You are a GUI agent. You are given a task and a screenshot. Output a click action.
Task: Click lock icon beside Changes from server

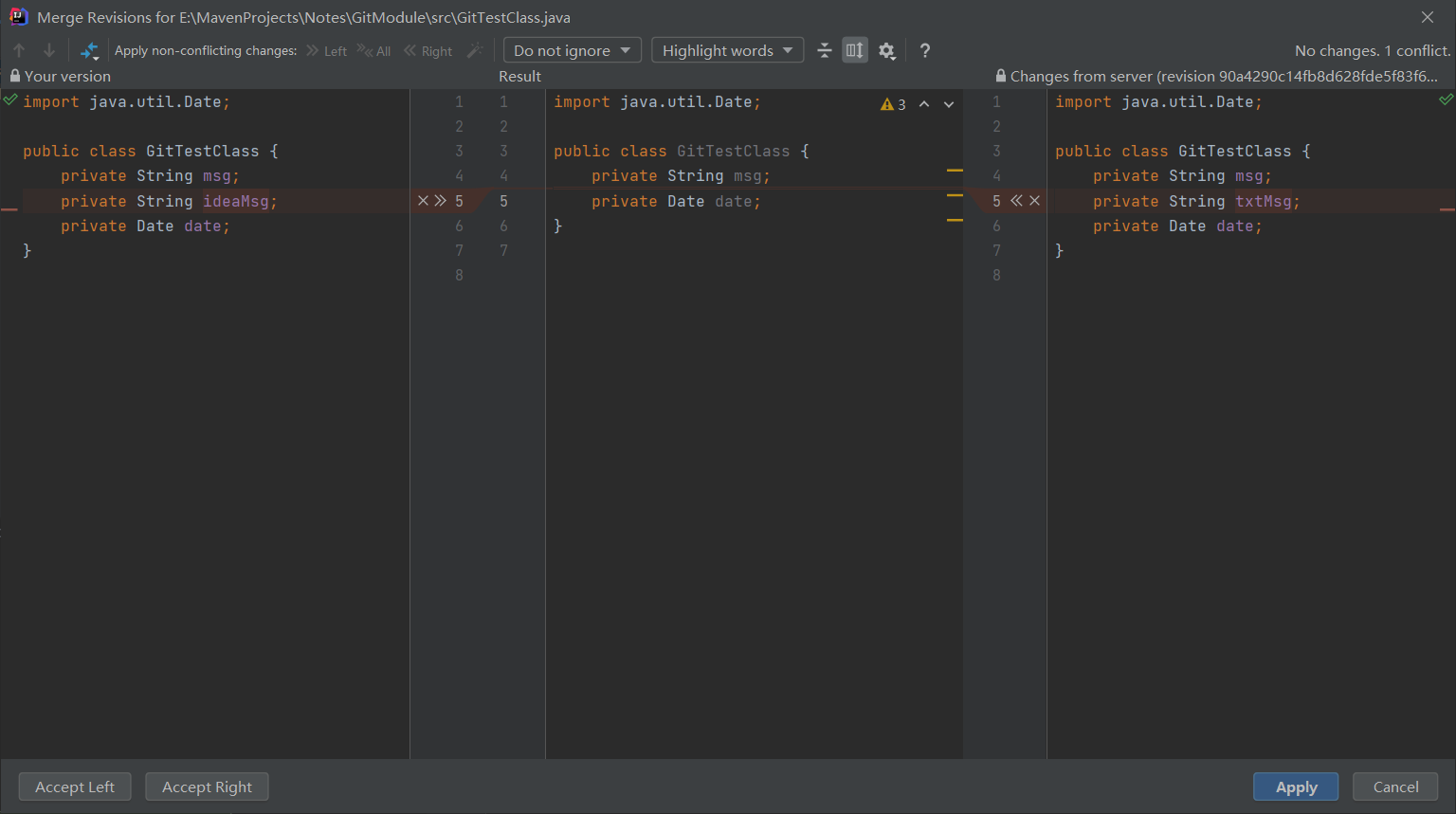tap(1001, 76)
